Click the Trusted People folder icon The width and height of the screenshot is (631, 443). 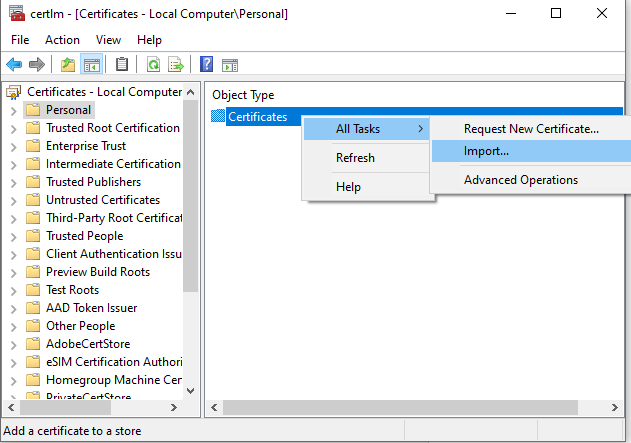pyautogui.click(x=33, y=236)
